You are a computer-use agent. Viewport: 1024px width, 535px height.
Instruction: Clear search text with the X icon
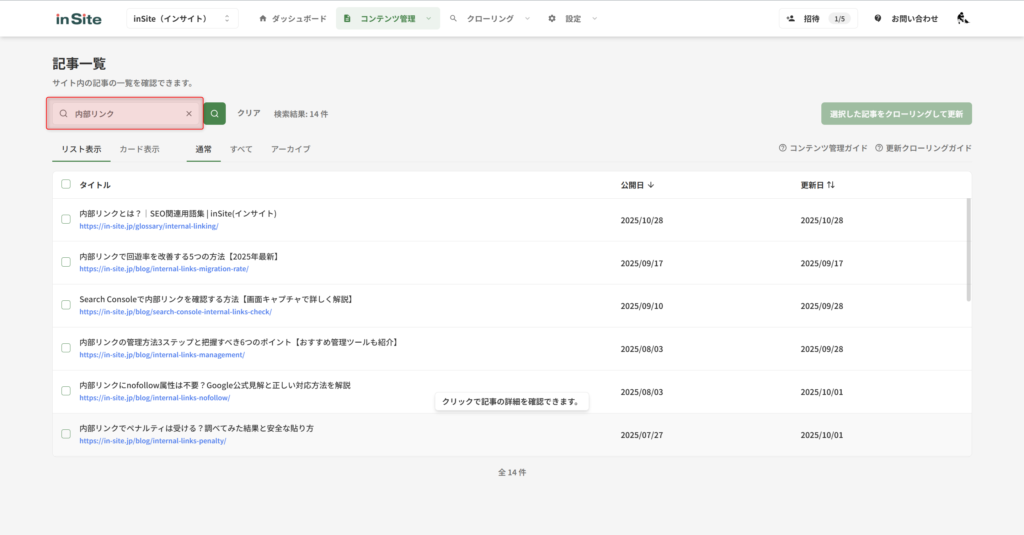click(x=188, y=114)
